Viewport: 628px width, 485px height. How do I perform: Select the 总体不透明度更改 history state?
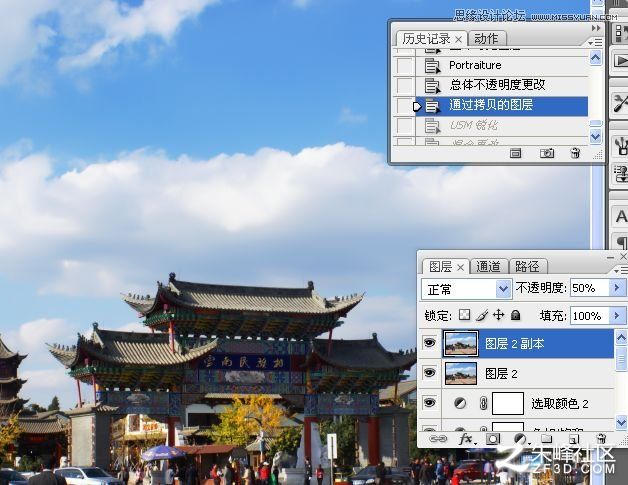tap(502, 85)
